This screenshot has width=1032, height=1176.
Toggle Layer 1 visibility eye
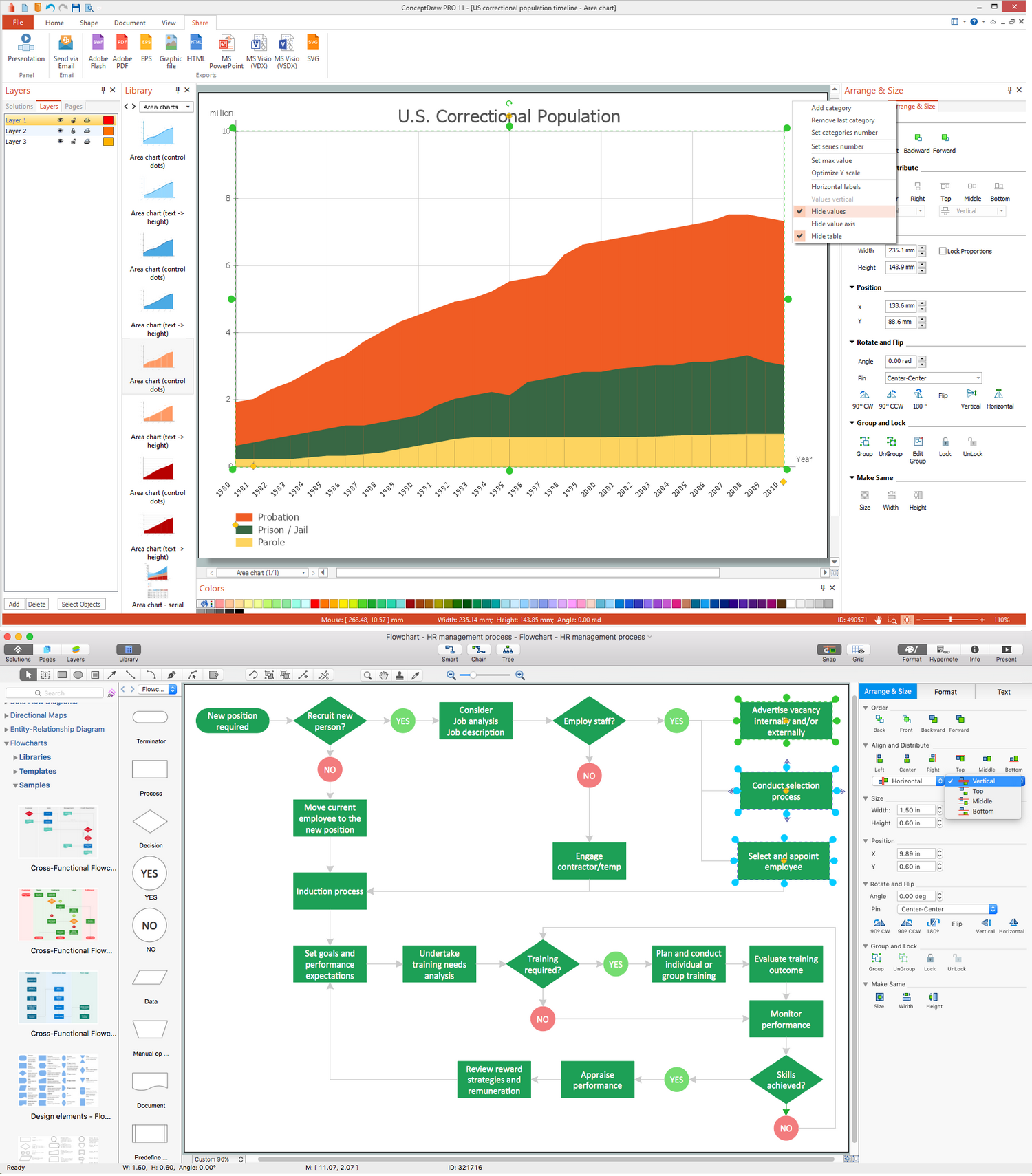tap(60, 120)
